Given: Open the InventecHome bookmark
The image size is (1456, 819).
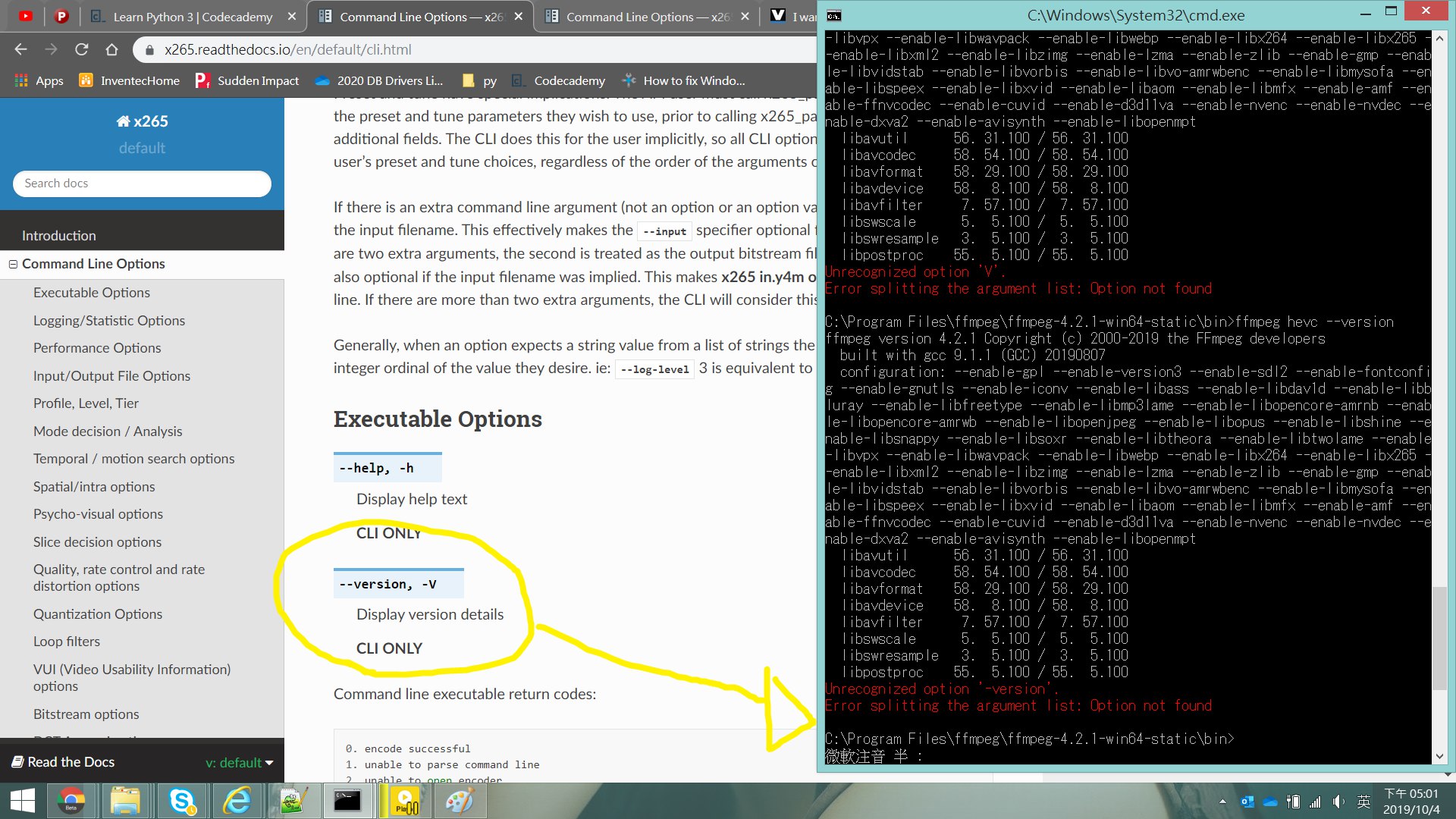Looking at the screenshot, I should coord(130,80).
